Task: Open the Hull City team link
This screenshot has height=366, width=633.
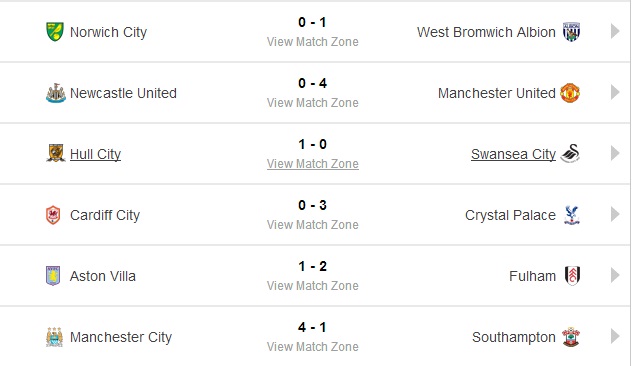Action: pyautogui.click(x=95, y=154)
